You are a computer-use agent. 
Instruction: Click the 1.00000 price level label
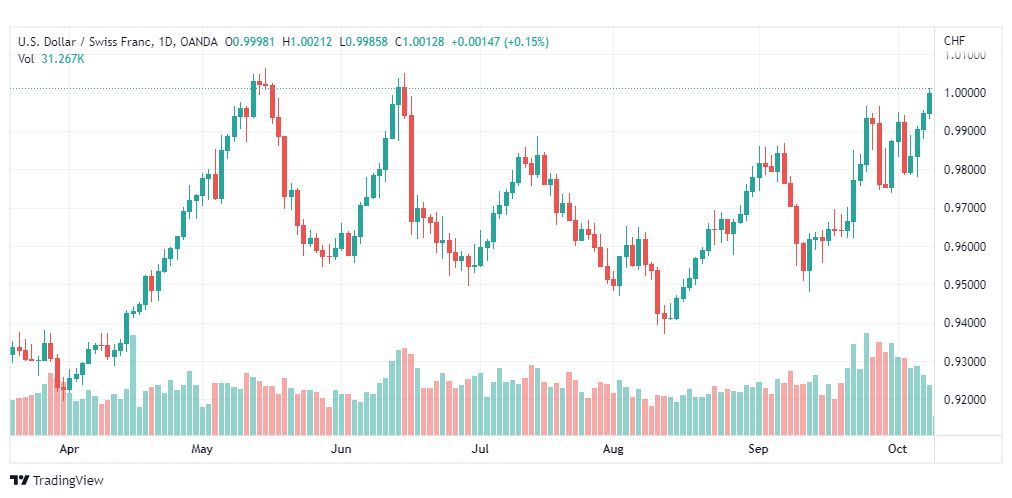965,93
